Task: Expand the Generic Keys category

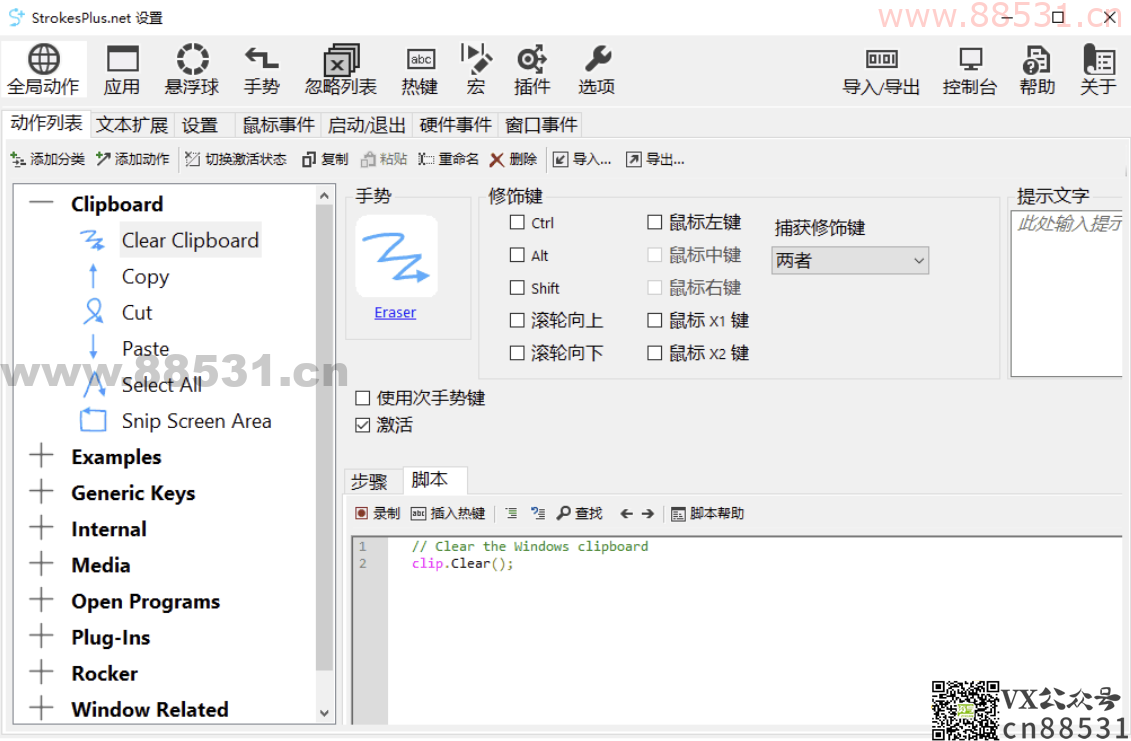Action: (41, 491)
